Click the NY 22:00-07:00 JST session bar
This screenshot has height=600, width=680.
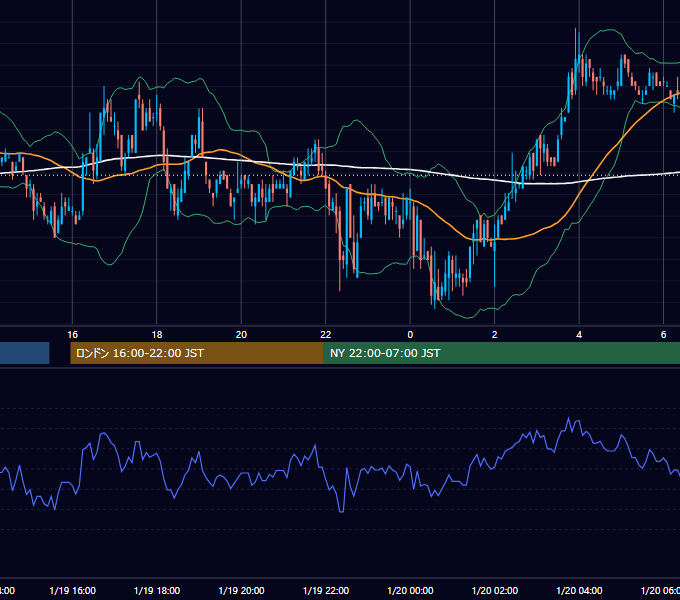pyautogui.click(x=502, y=353)
